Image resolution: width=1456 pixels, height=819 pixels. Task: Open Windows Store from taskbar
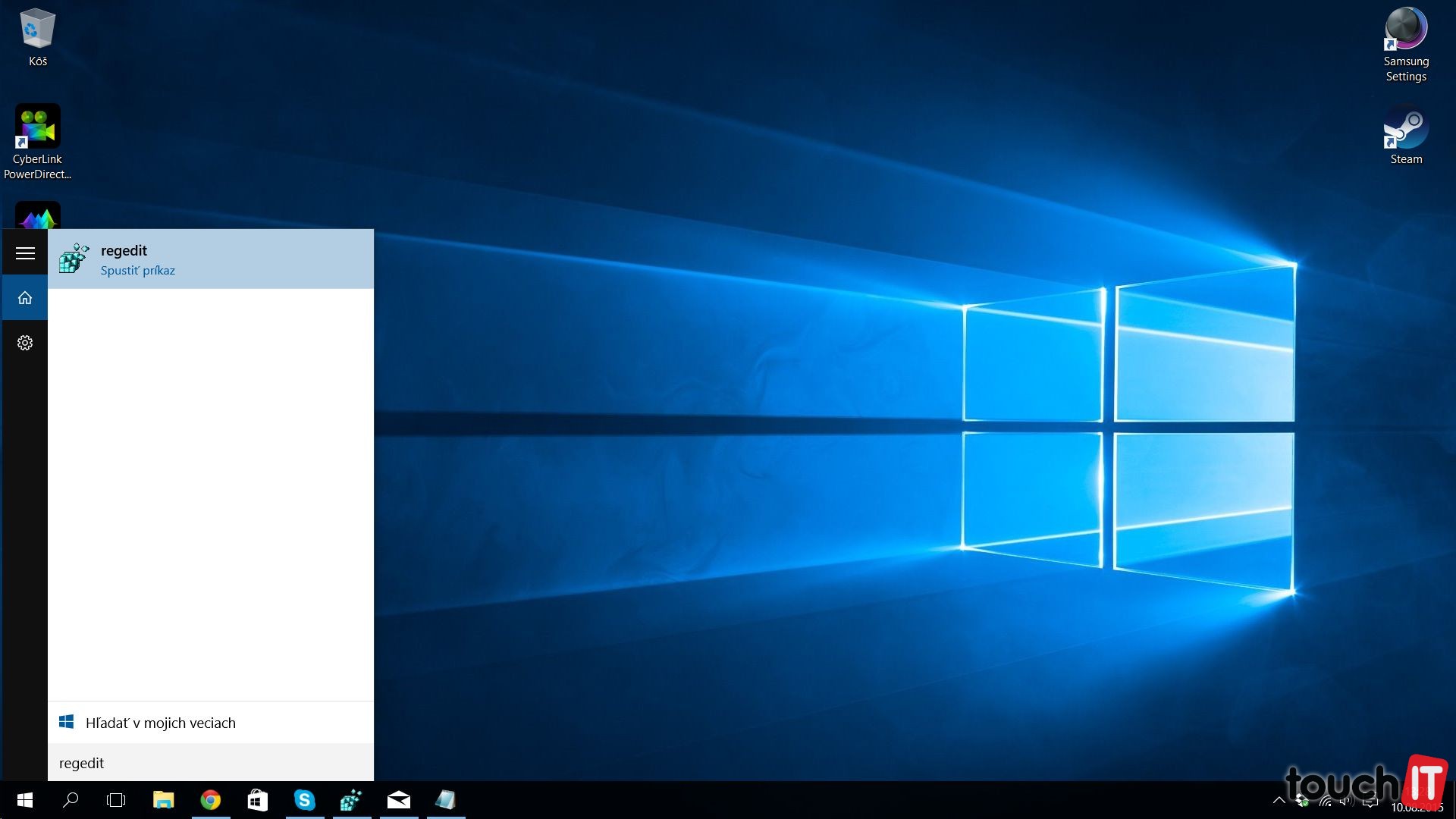coord(257,800)
